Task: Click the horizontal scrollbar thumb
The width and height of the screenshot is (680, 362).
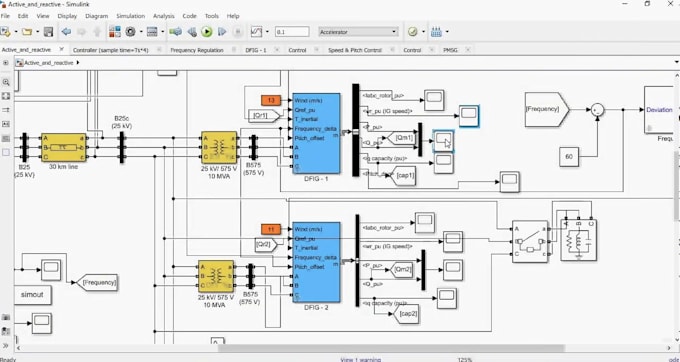Action: pos(391,348)
